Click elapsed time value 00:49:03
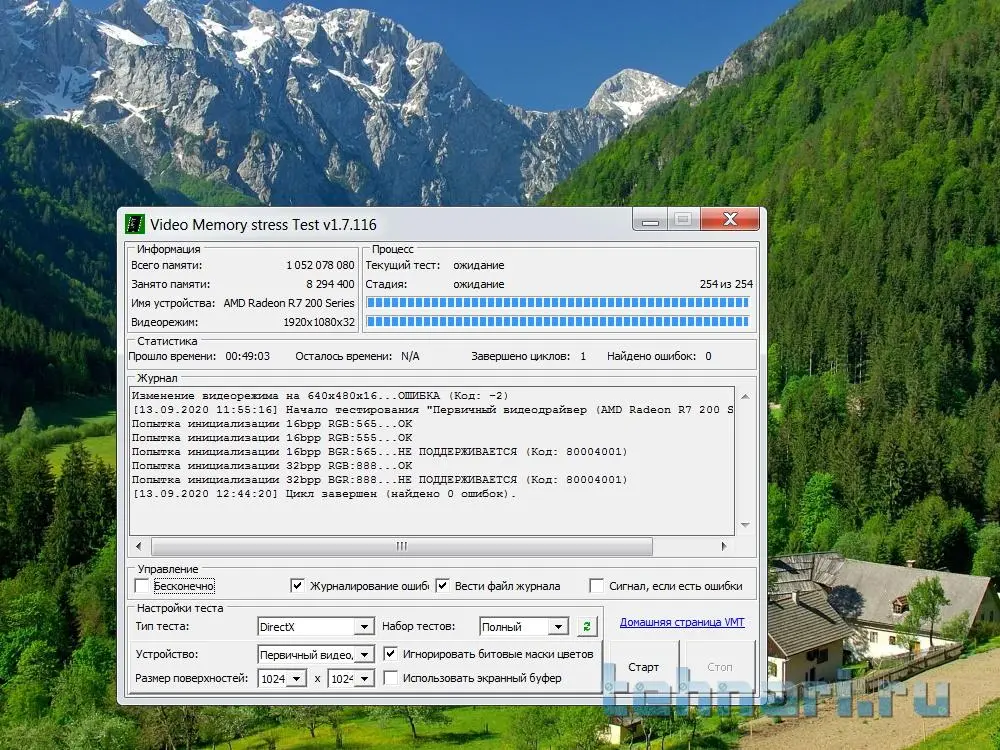1000x750 pixels. [x=247, y=356]
